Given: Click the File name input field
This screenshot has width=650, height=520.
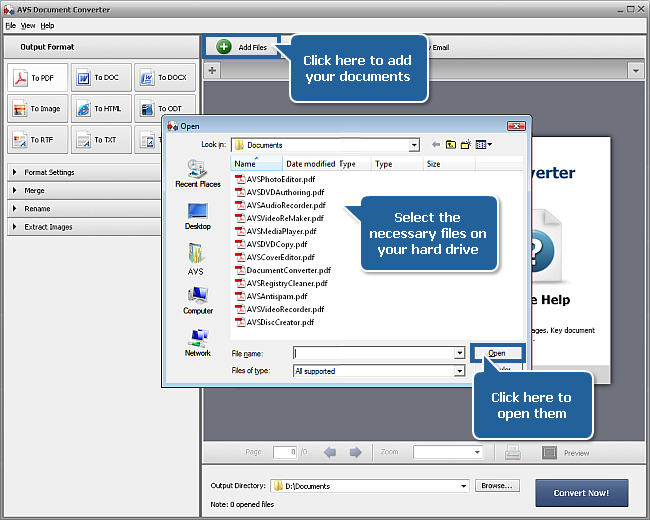Looking at the screenshot, I should click(x=374, y=353).
